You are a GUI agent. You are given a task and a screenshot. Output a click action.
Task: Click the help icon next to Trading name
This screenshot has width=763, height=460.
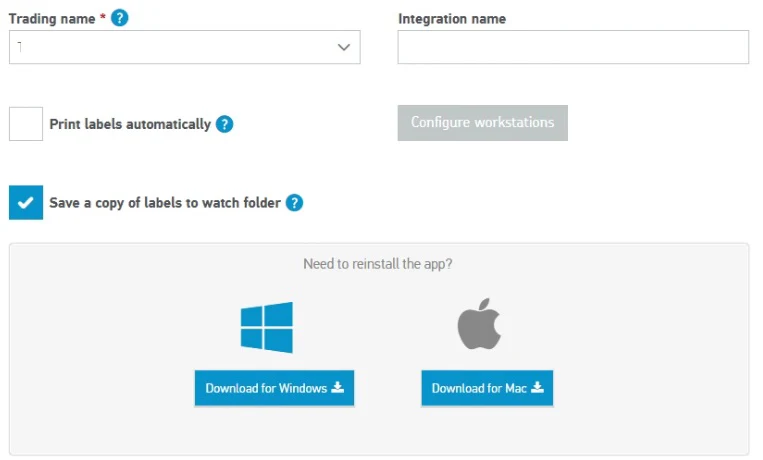point(120,18)
